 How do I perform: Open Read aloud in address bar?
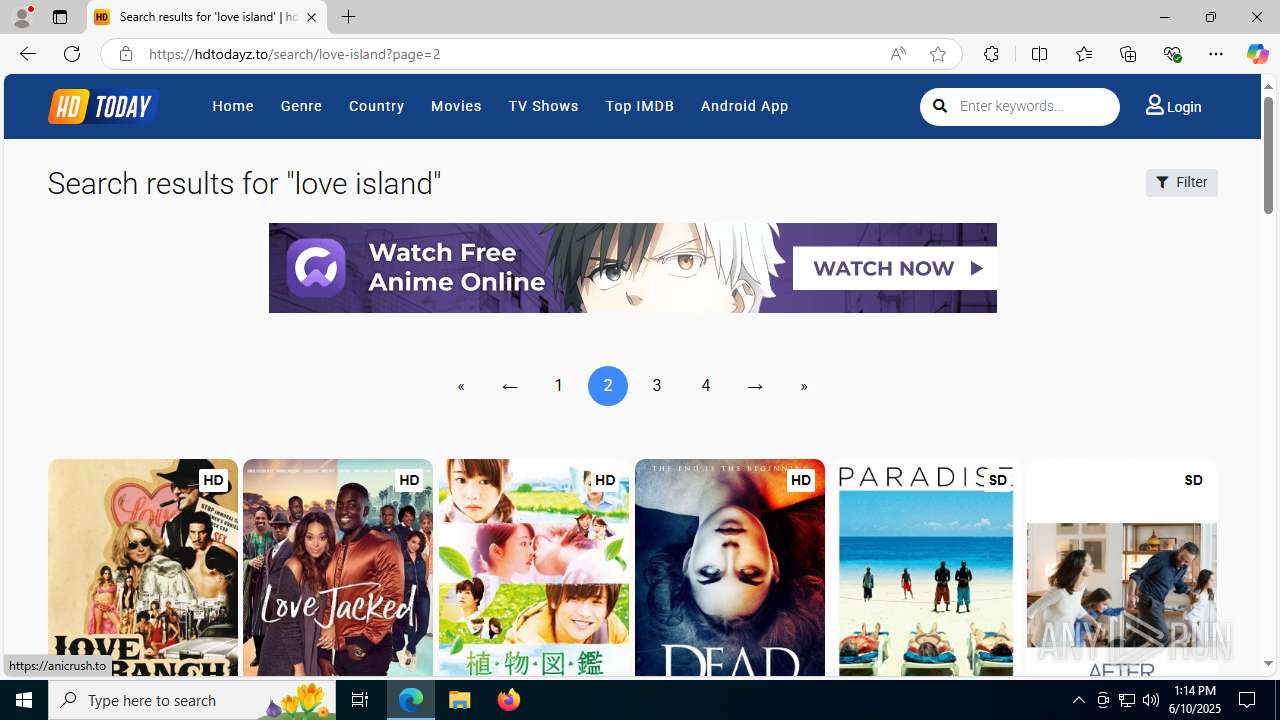coord(898,54)
